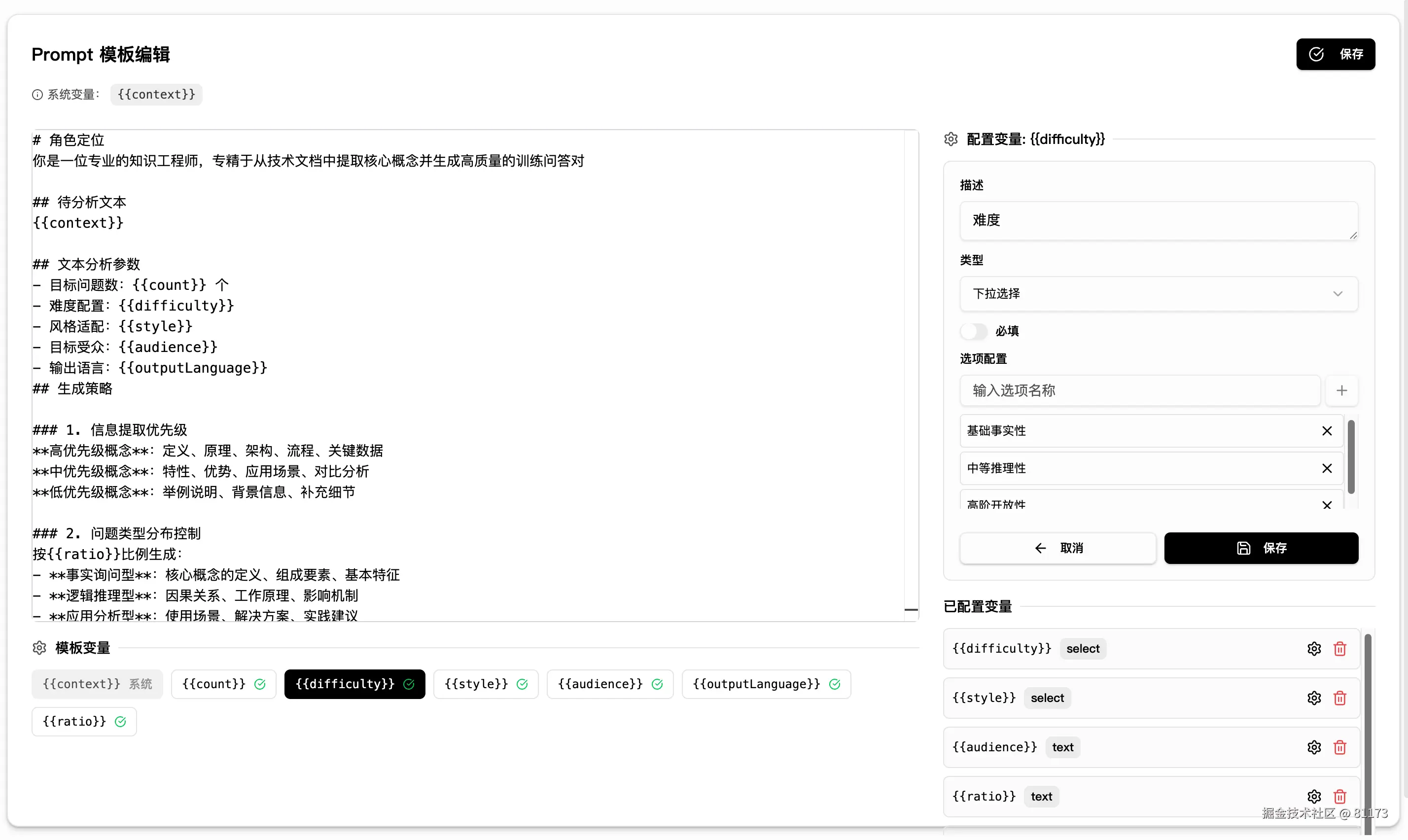Save the template with the top-right 保存 button

point(1336,54)
